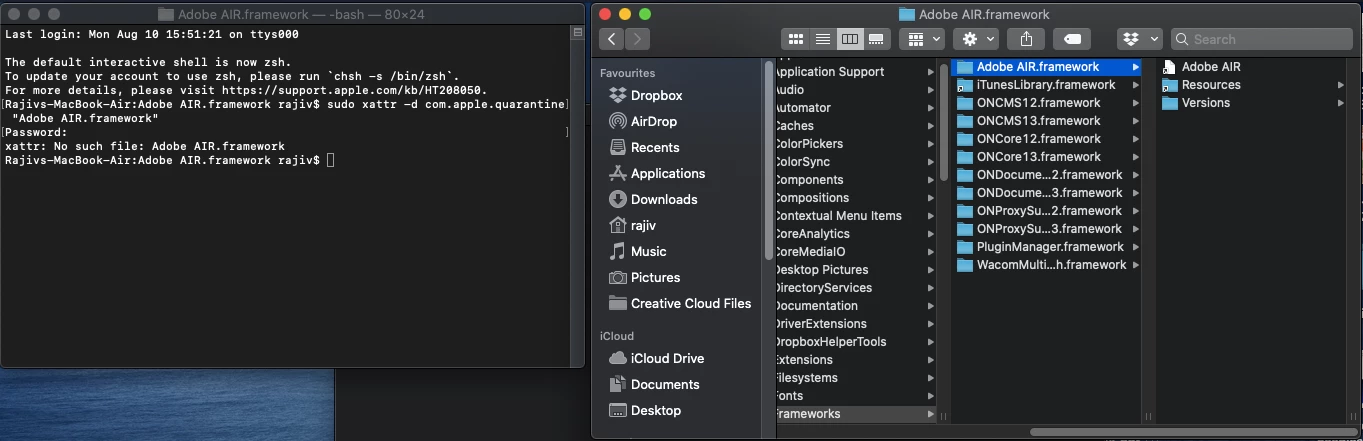The height and width of the screenshot is (441, 1363).
Task: Expand the Resources folder arrow
Action: point(1341,85)
